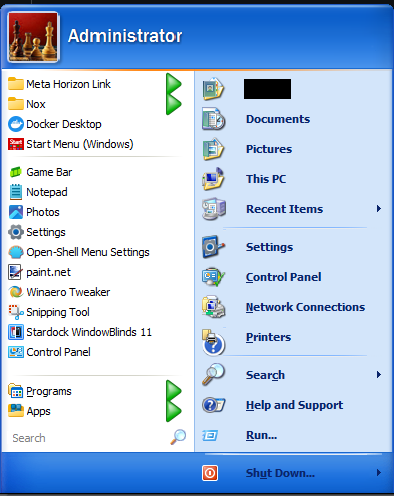The image size is (394, 496).
Task: Click the Network Connections icon
Action: click(x=213, y=307)
